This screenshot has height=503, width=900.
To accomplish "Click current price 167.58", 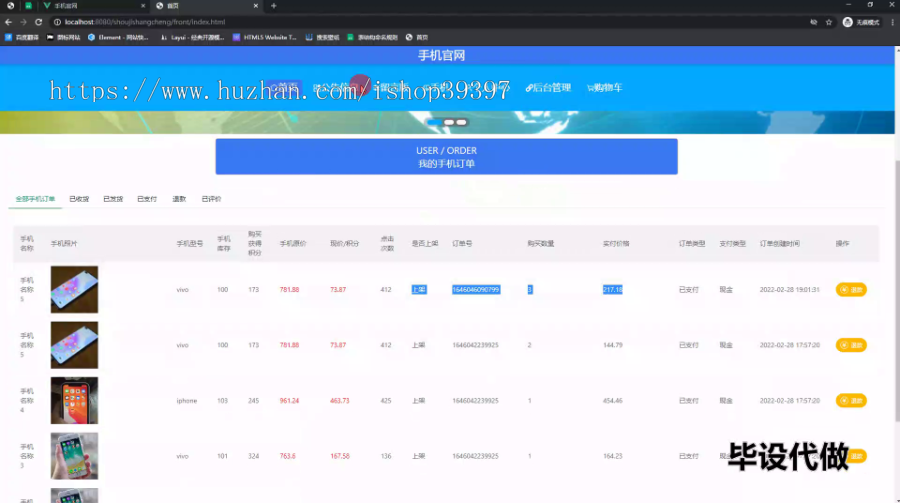I will 340,456.
